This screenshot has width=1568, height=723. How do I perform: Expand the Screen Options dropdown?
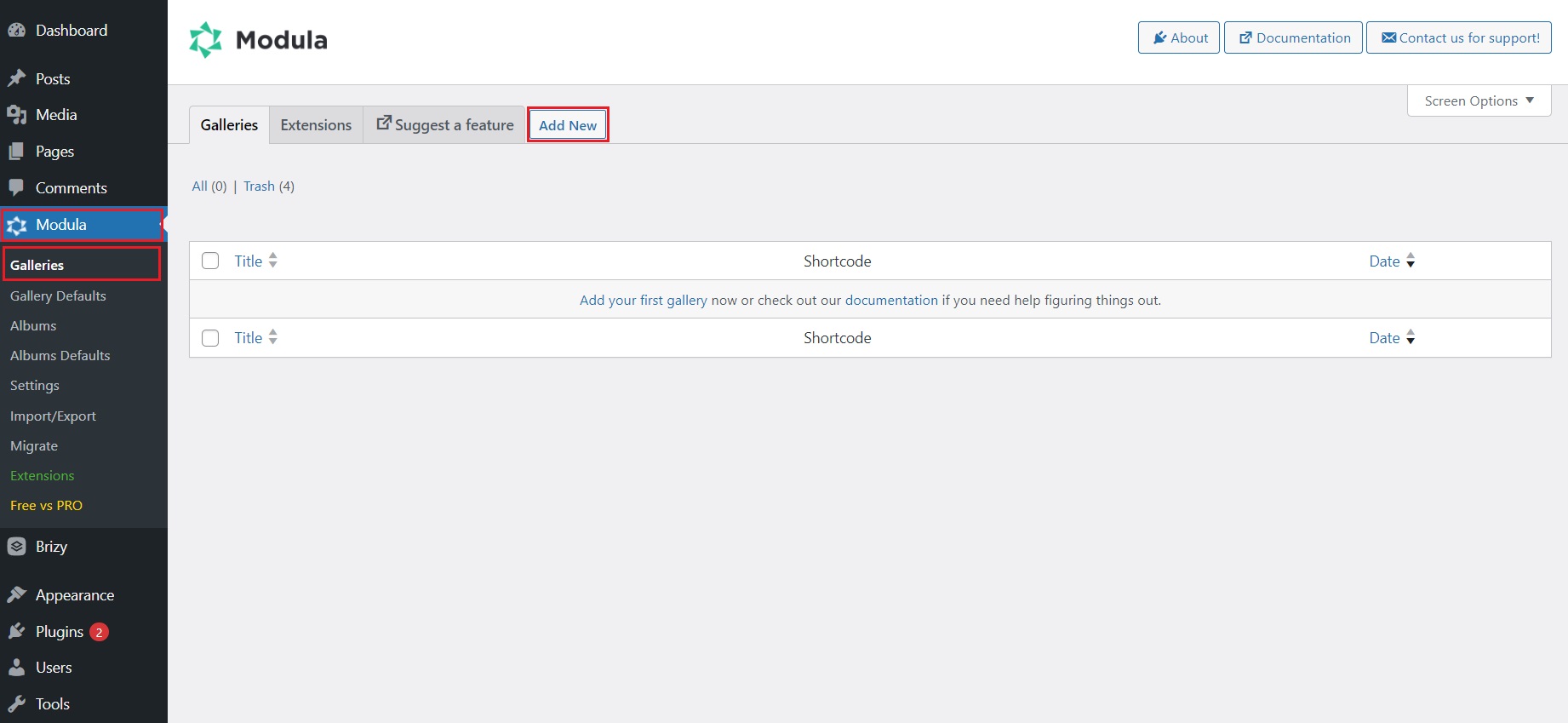[1479, 100]
